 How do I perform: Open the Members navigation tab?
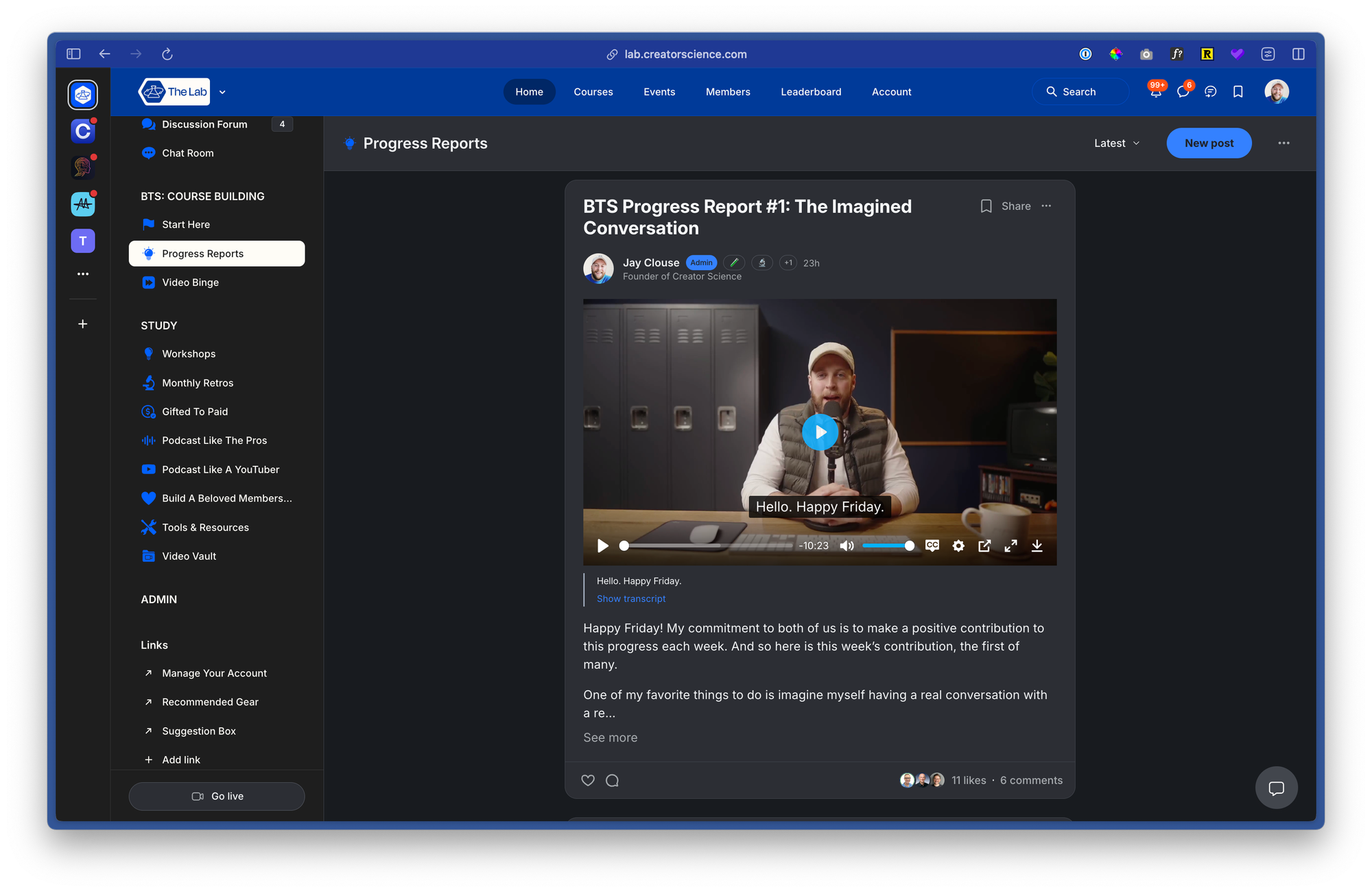pos(728,92)
